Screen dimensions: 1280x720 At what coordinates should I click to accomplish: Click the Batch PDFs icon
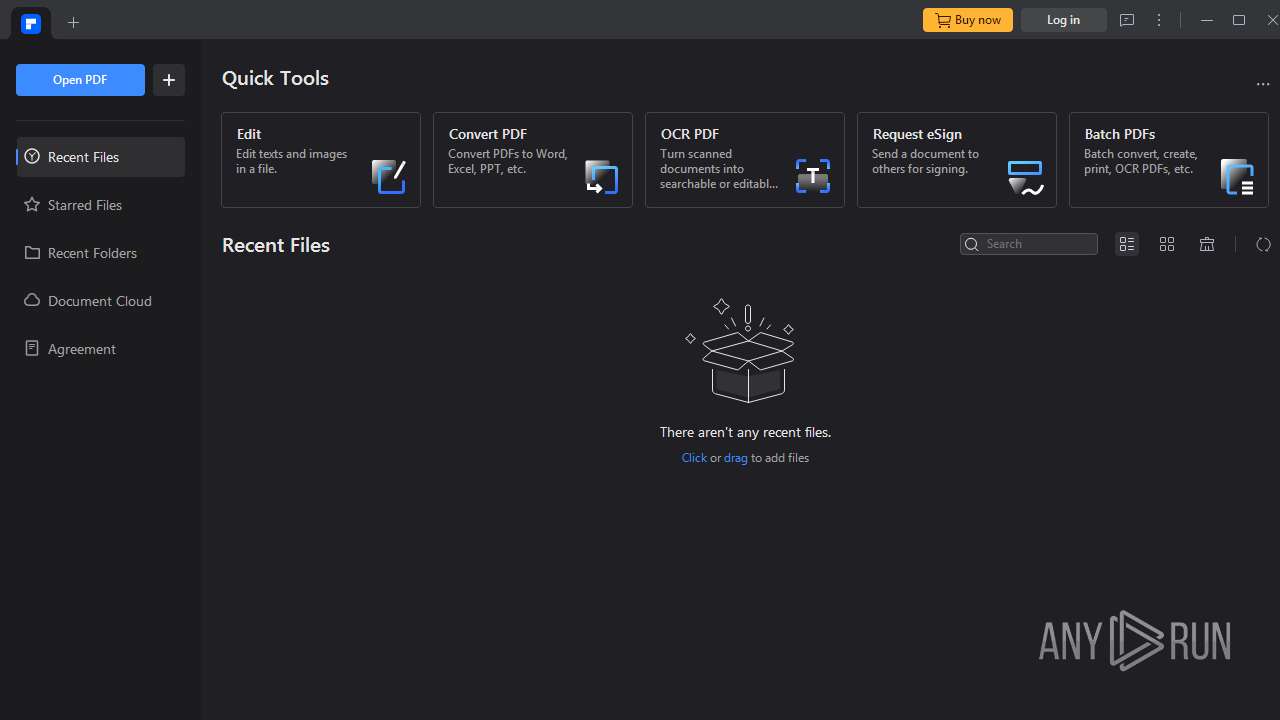1237,177
